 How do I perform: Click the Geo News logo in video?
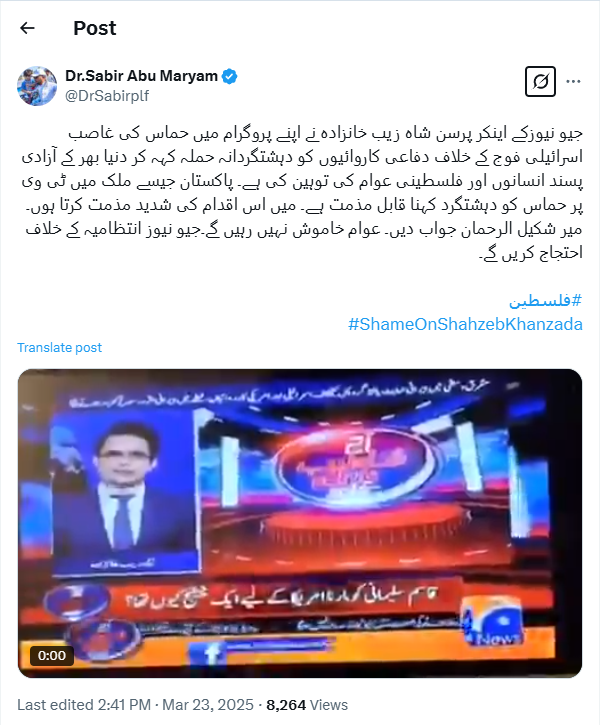[x=492, y=621]
